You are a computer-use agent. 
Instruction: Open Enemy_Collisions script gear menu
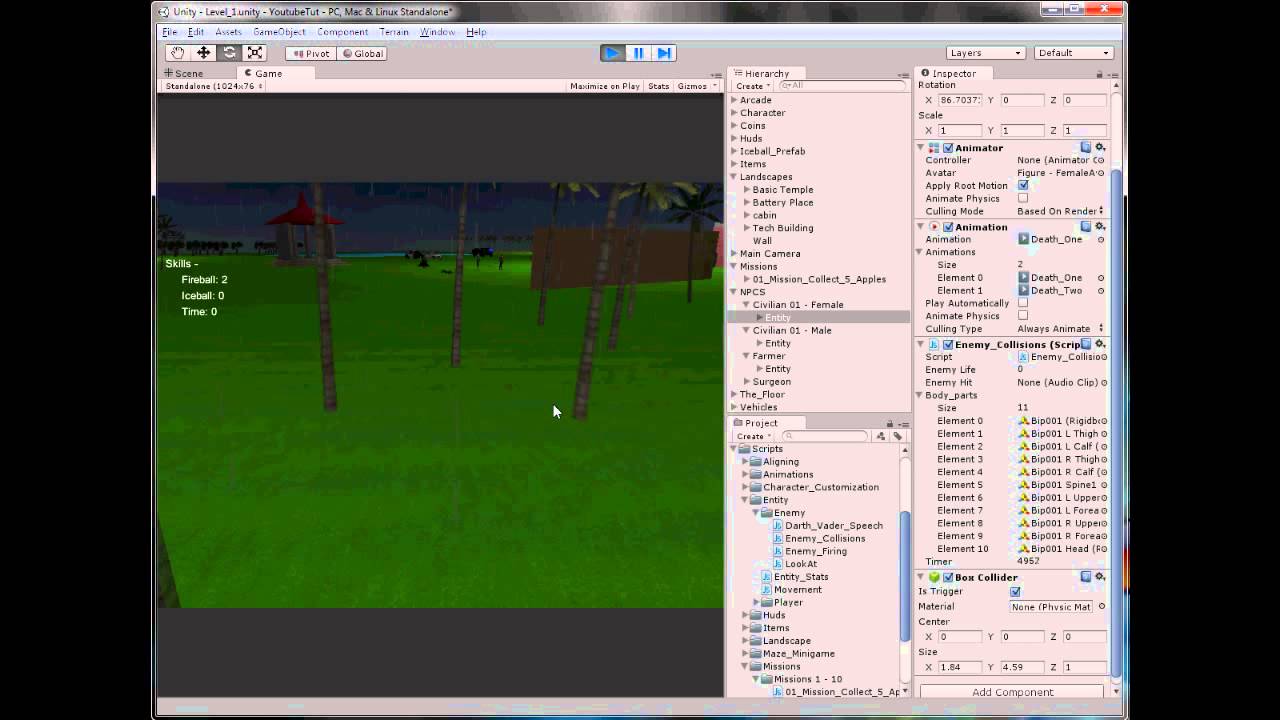tap(1100, 344)
